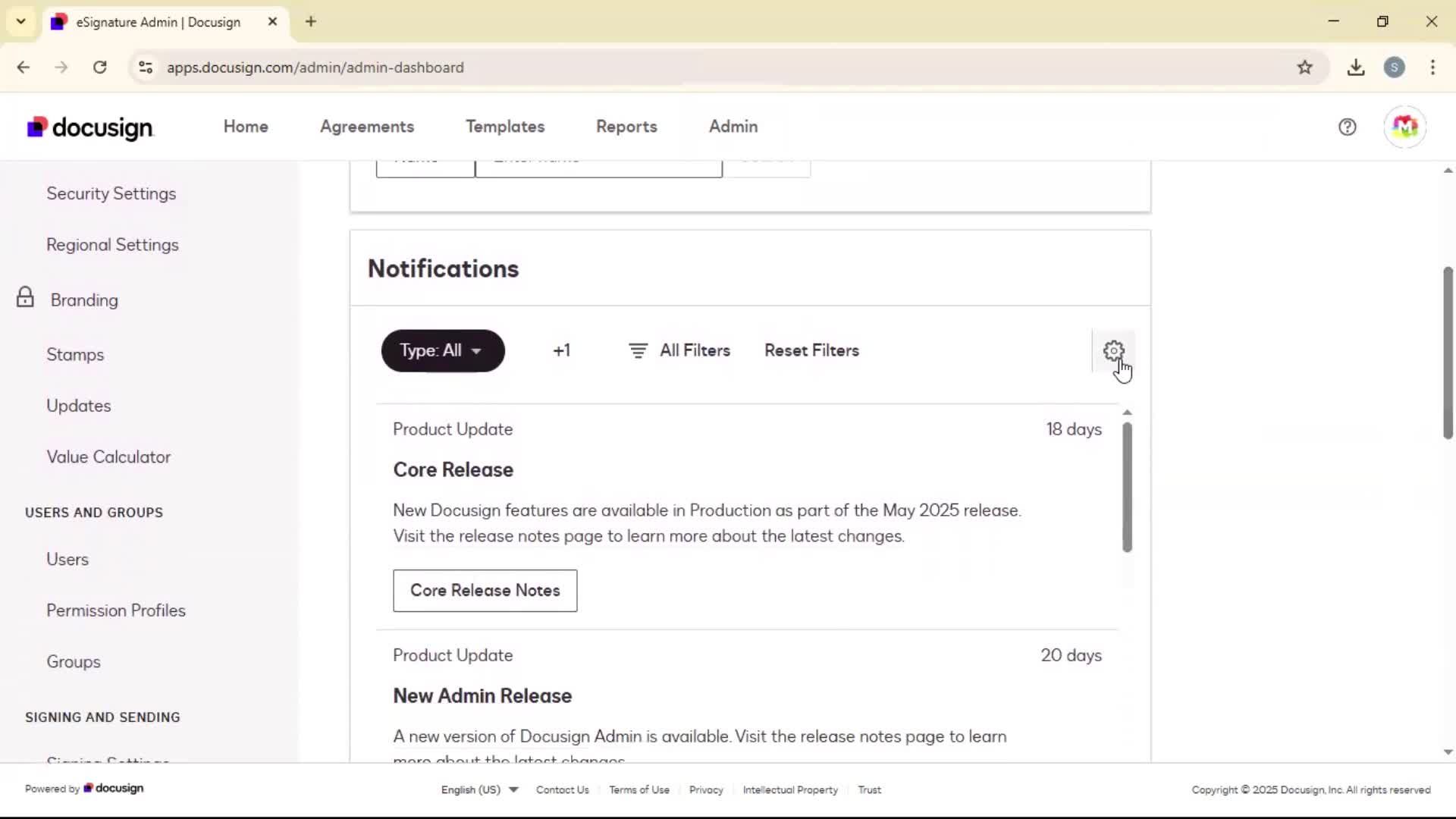Open Trust footer link
This screenshot has width=1456, height=819.
(869, 789)
